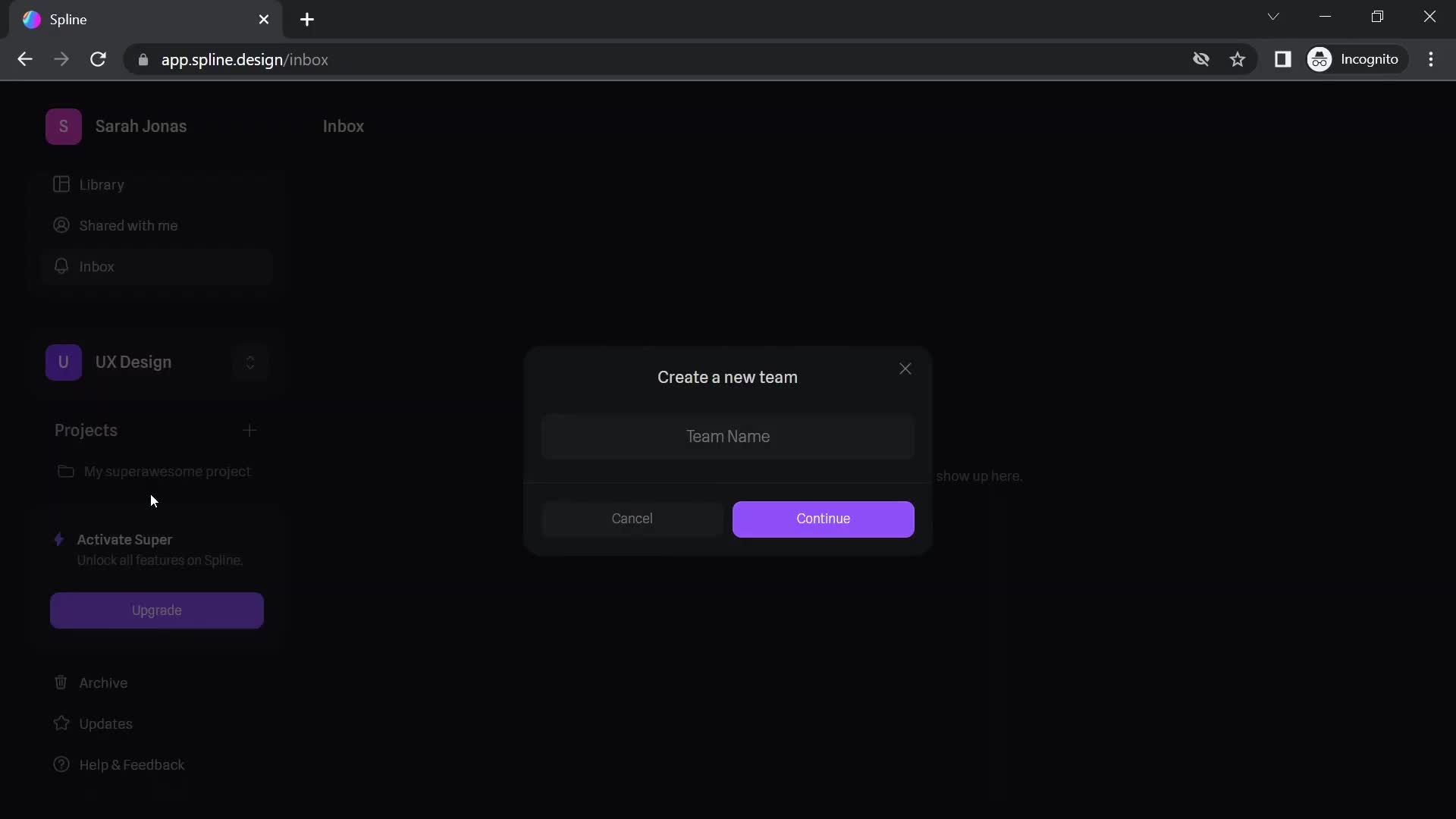Open the browser incognito profile menu

1355,59
